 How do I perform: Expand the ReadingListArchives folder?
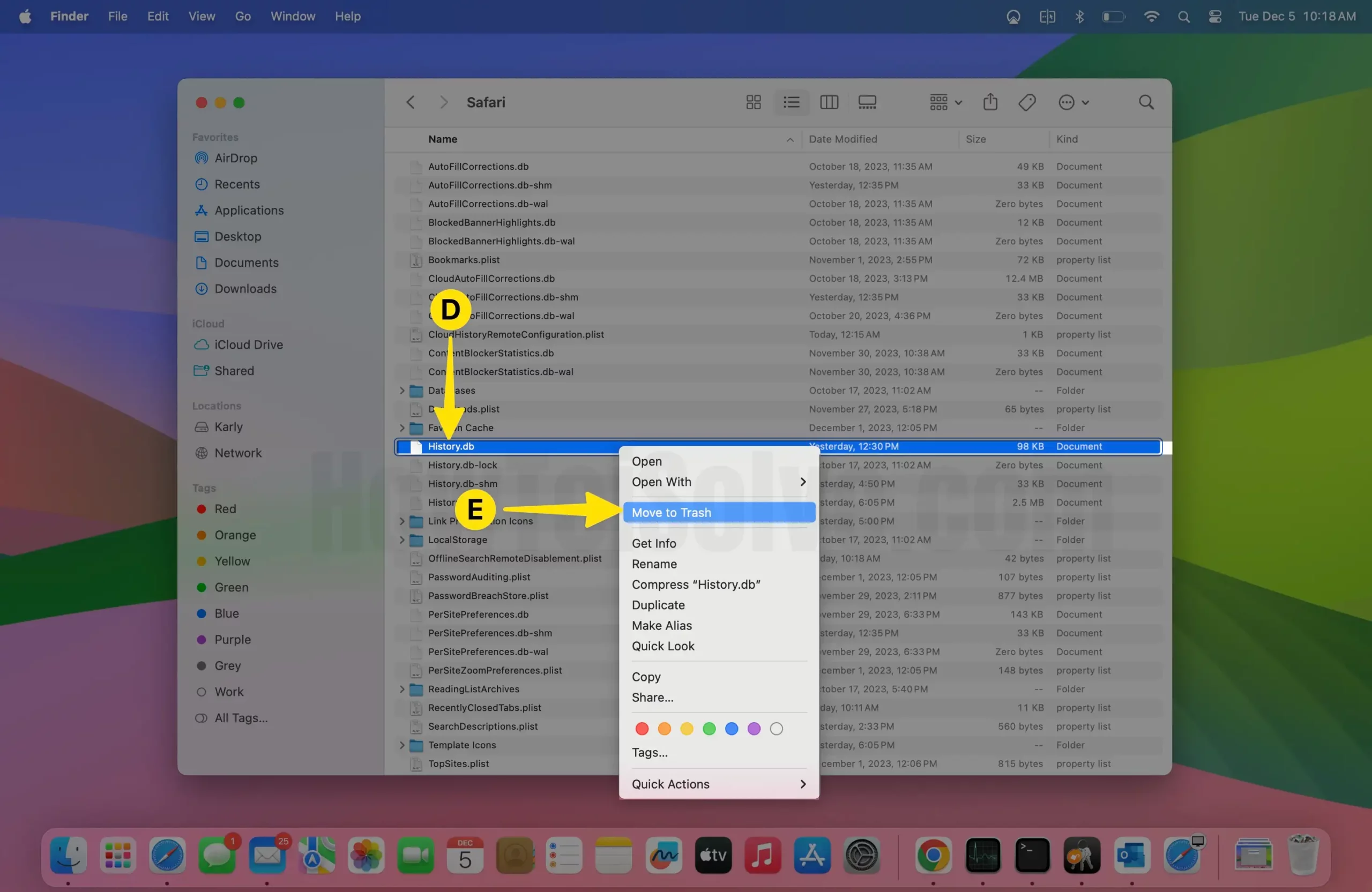pos(402,688)
